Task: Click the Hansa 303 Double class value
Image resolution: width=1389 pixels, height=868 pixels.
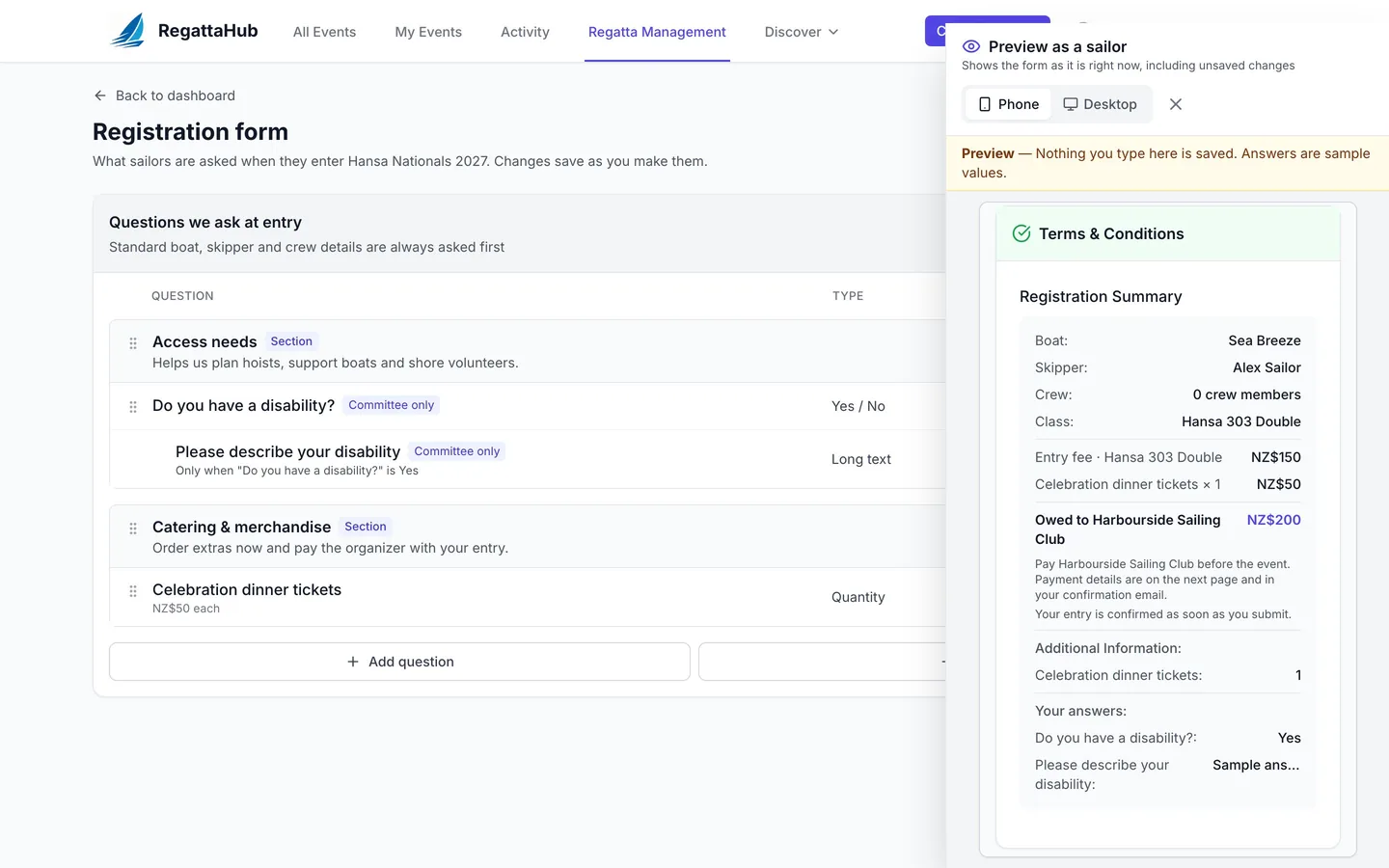Action: pos(1241,421)
